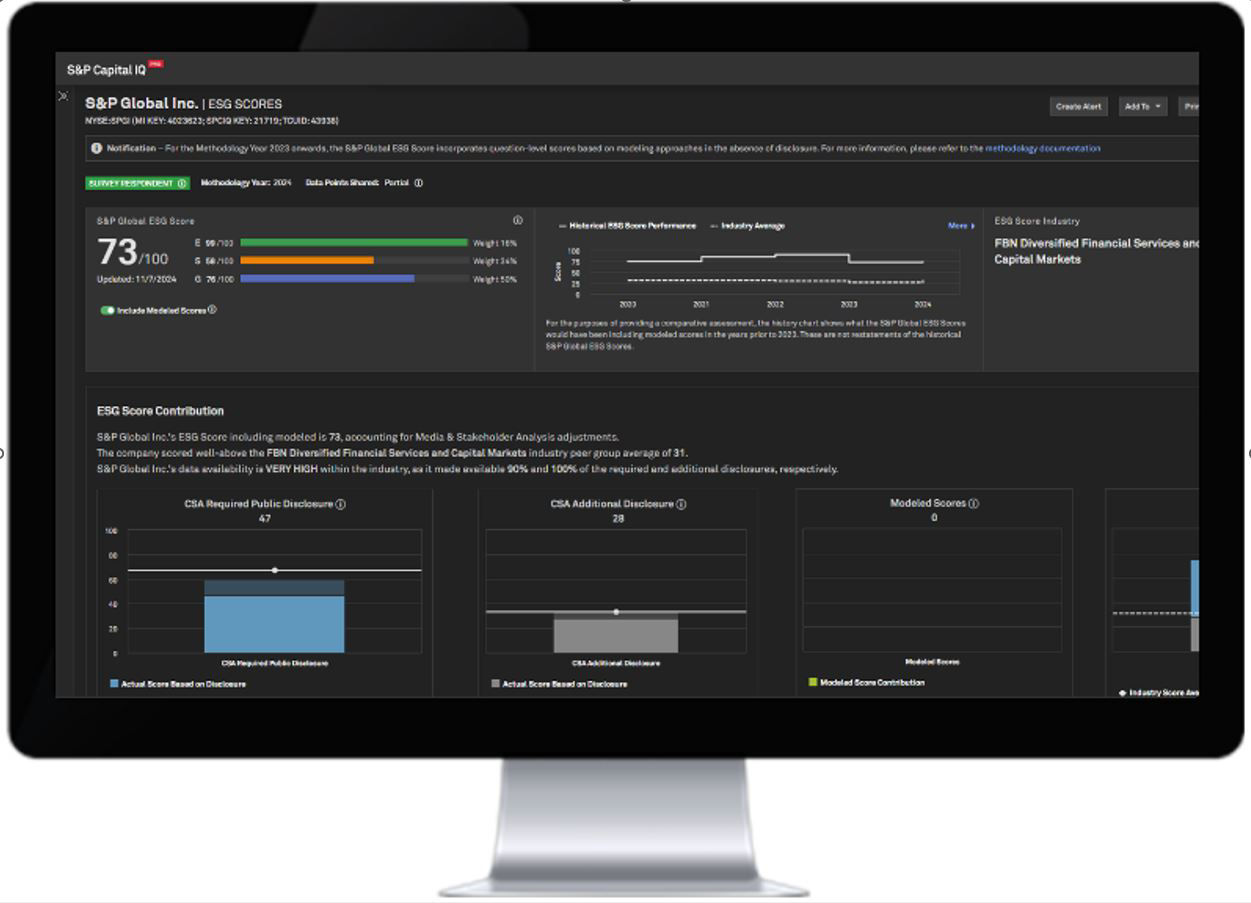Click the Industry Average legend entry in history chart

(x=747, y=226)
